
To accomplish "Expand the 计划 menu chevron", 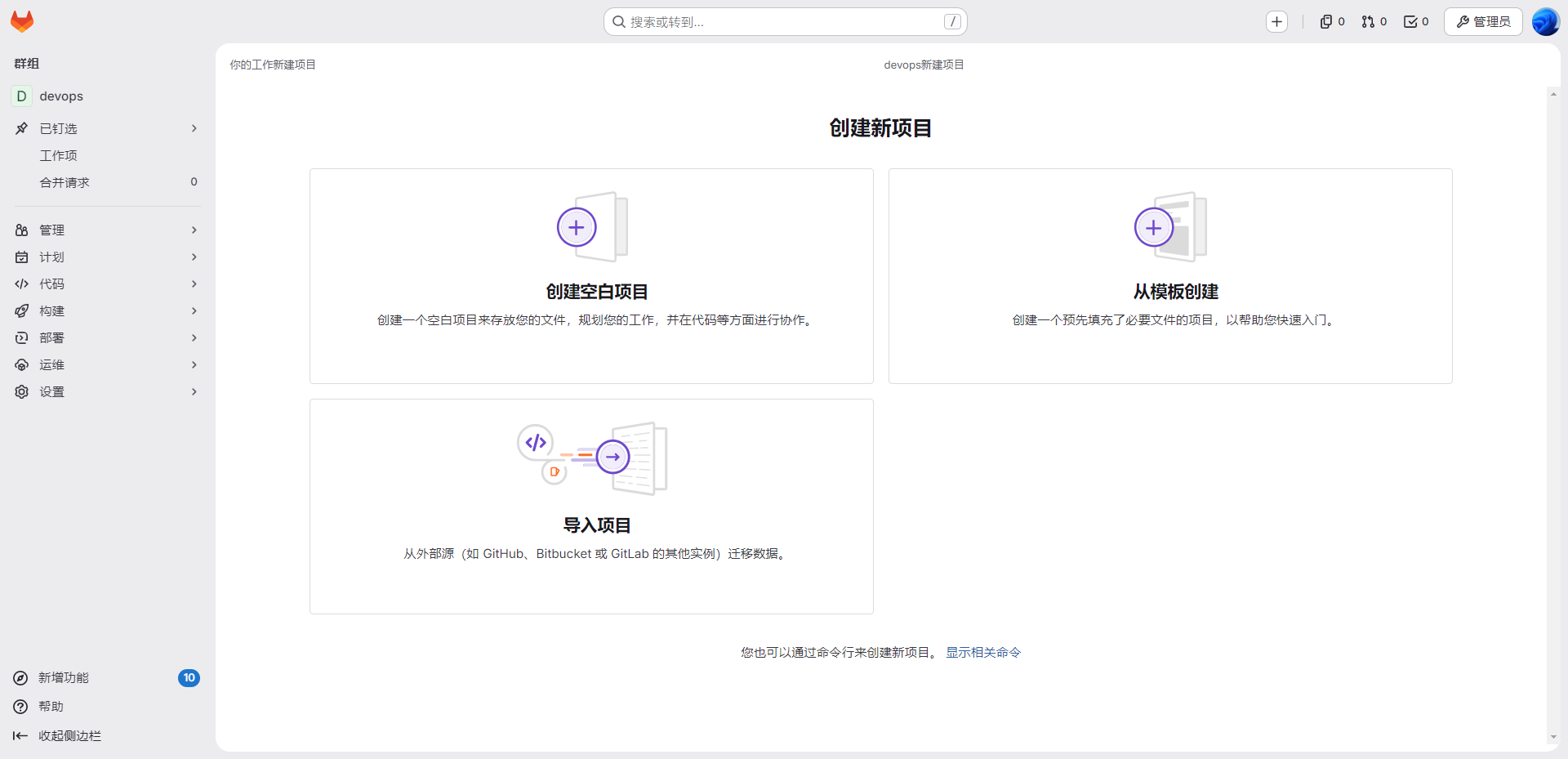I will pos(194,257).
